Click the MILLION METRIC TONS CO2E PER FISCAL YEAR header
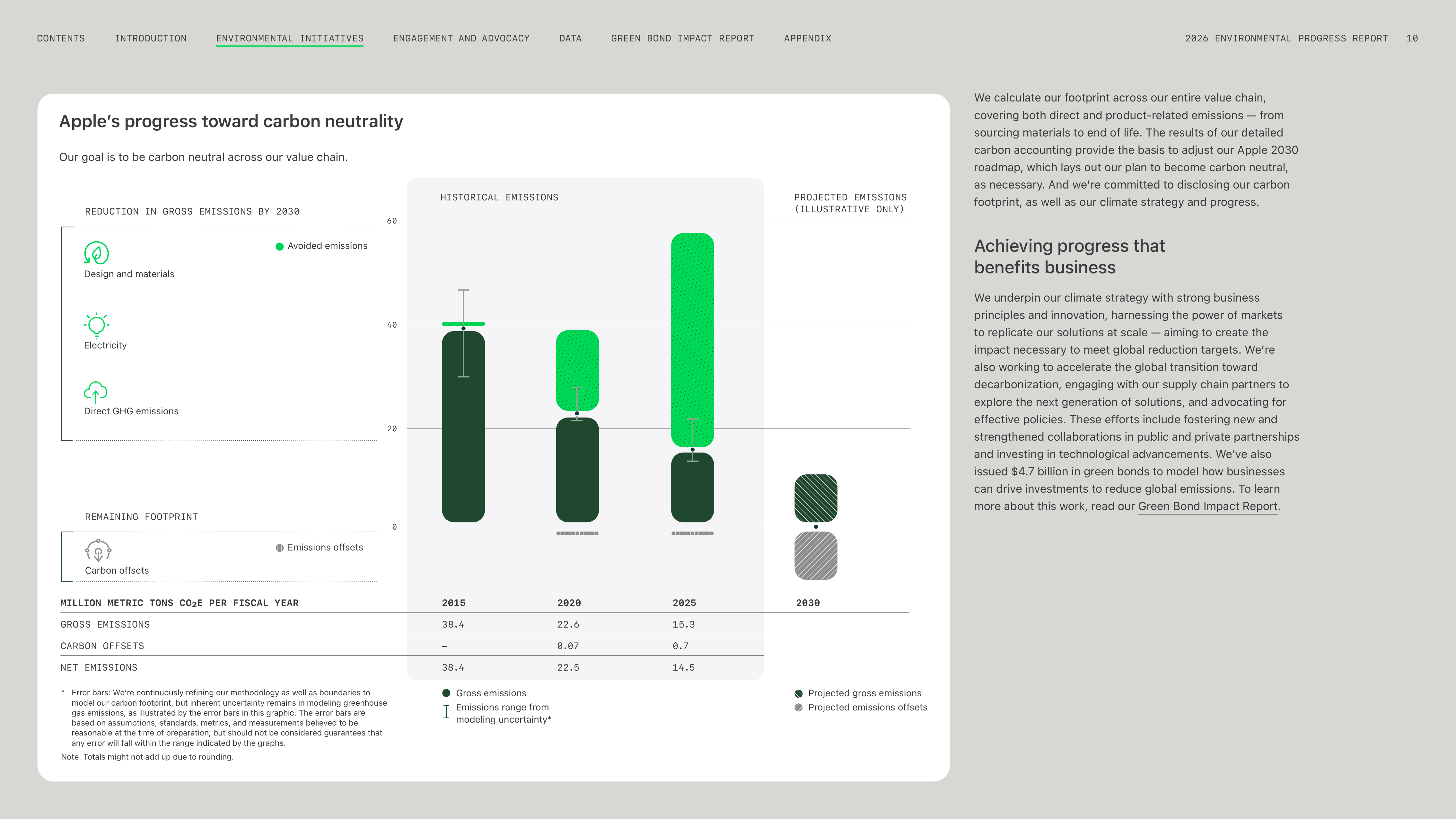Viewport: 1456px width, 819px height. click(180, 603)
